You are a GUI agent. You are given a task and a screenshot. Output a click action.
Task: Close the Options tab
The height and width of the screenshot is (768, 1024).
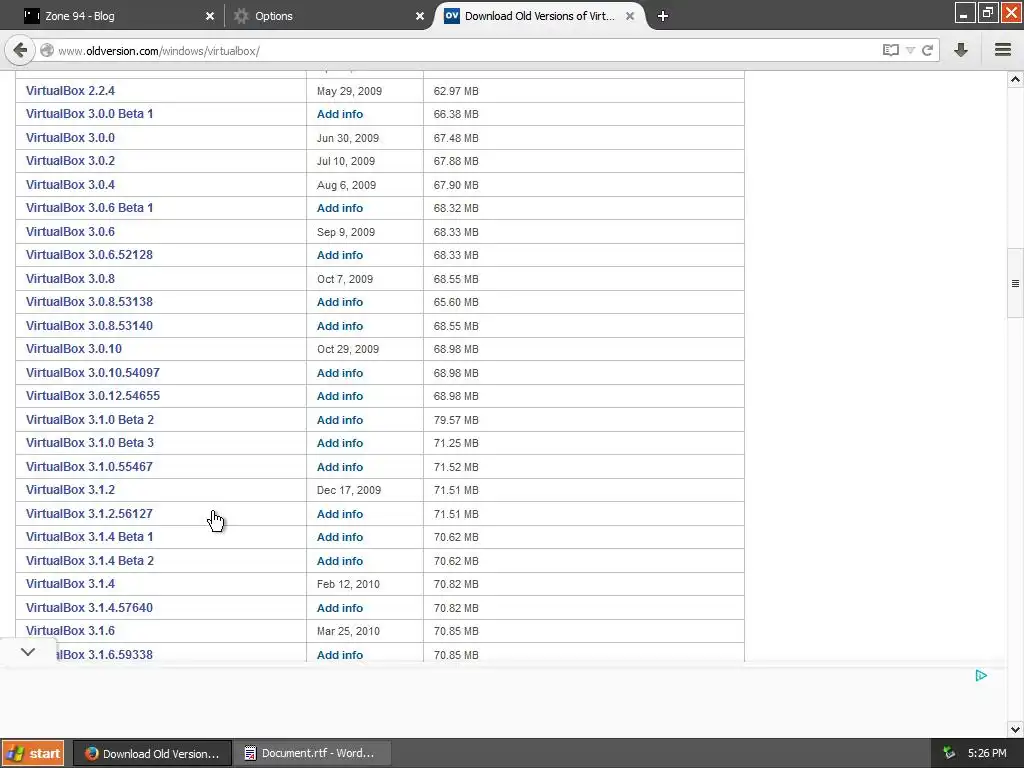coord(420,16)
